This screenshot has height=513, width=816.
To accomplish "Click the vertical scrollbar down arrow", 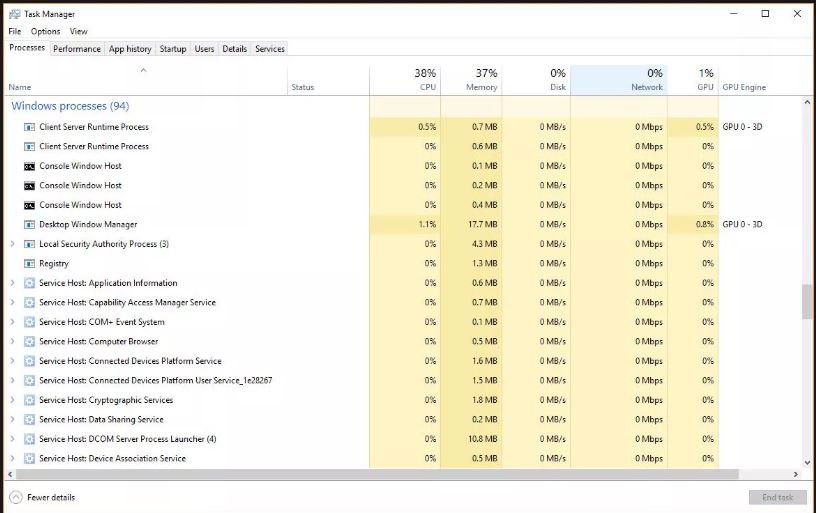I will (x=807, y=462).
